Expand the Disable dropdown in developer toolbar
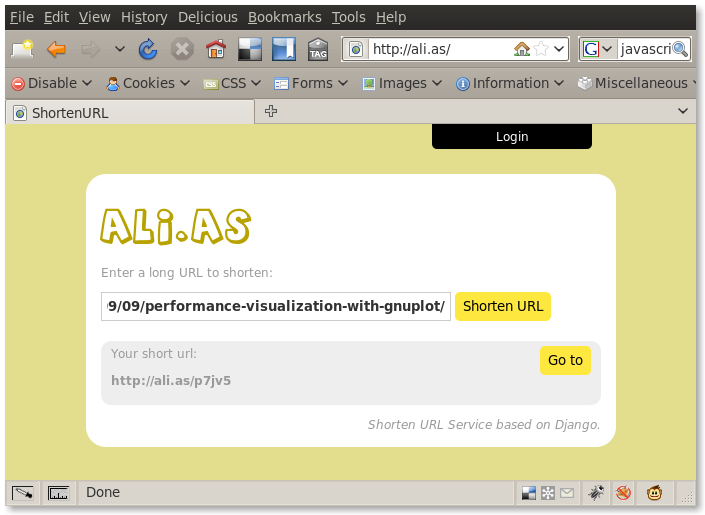The width and height of the screenshot is (705, 515). coord(51,83)
